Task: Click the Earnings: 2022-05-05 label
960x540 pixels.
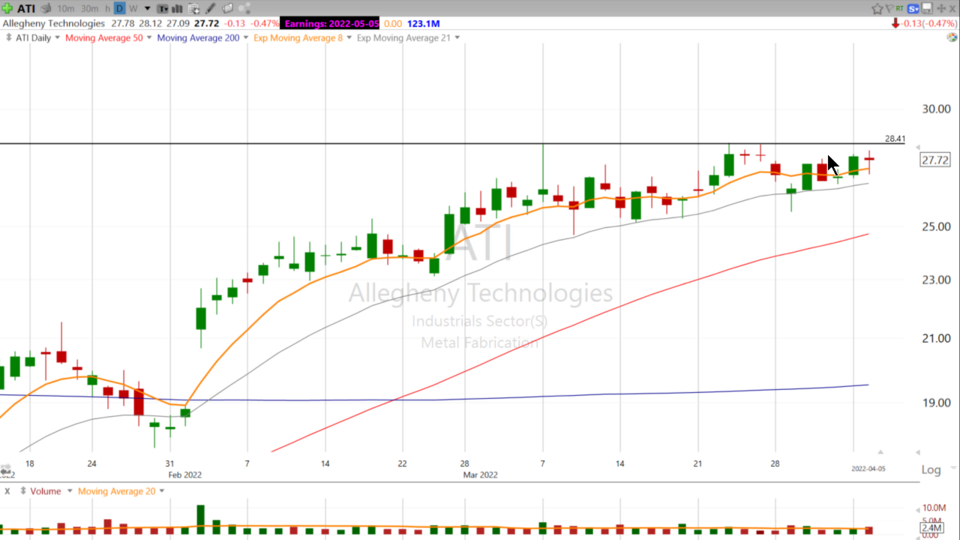Action: point(331,23)
